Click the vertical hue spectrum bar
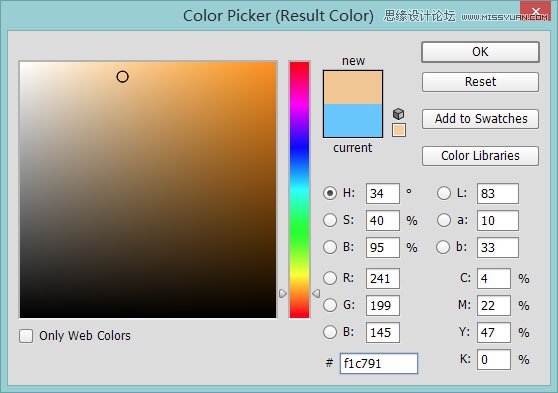558x393 pixels. pos(299,190)
